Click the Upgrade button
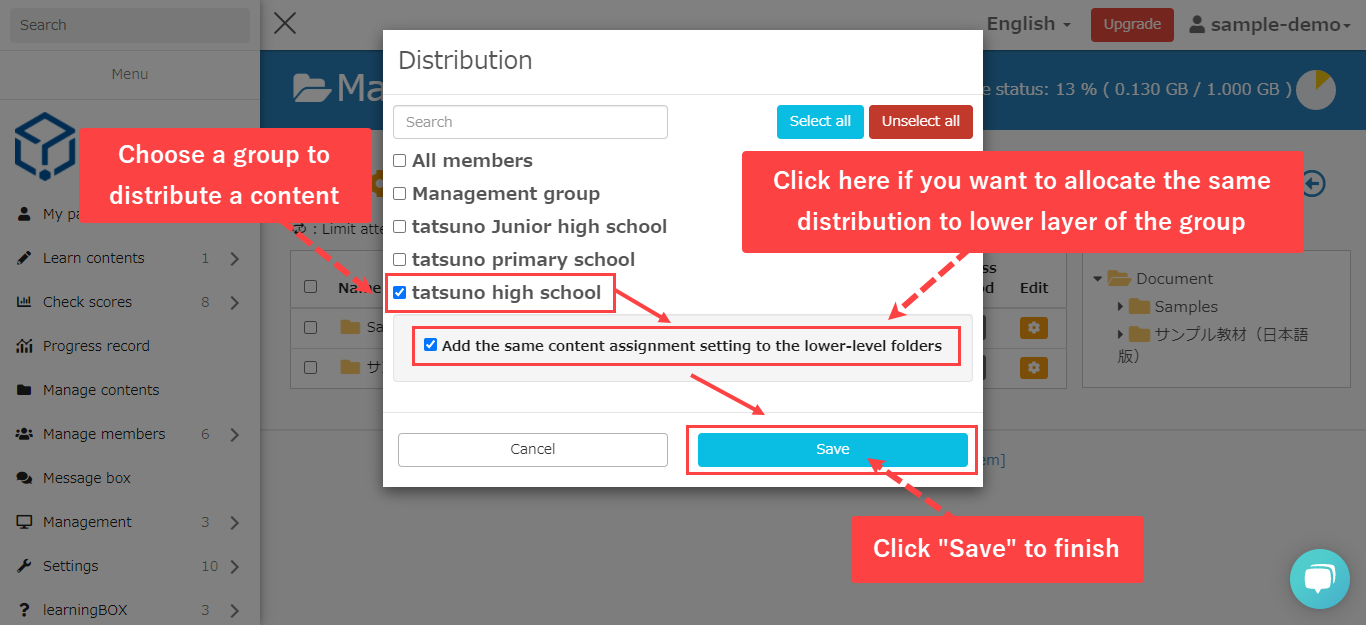The width and height of the screenshot is (1366, 625). [1132, 25]
